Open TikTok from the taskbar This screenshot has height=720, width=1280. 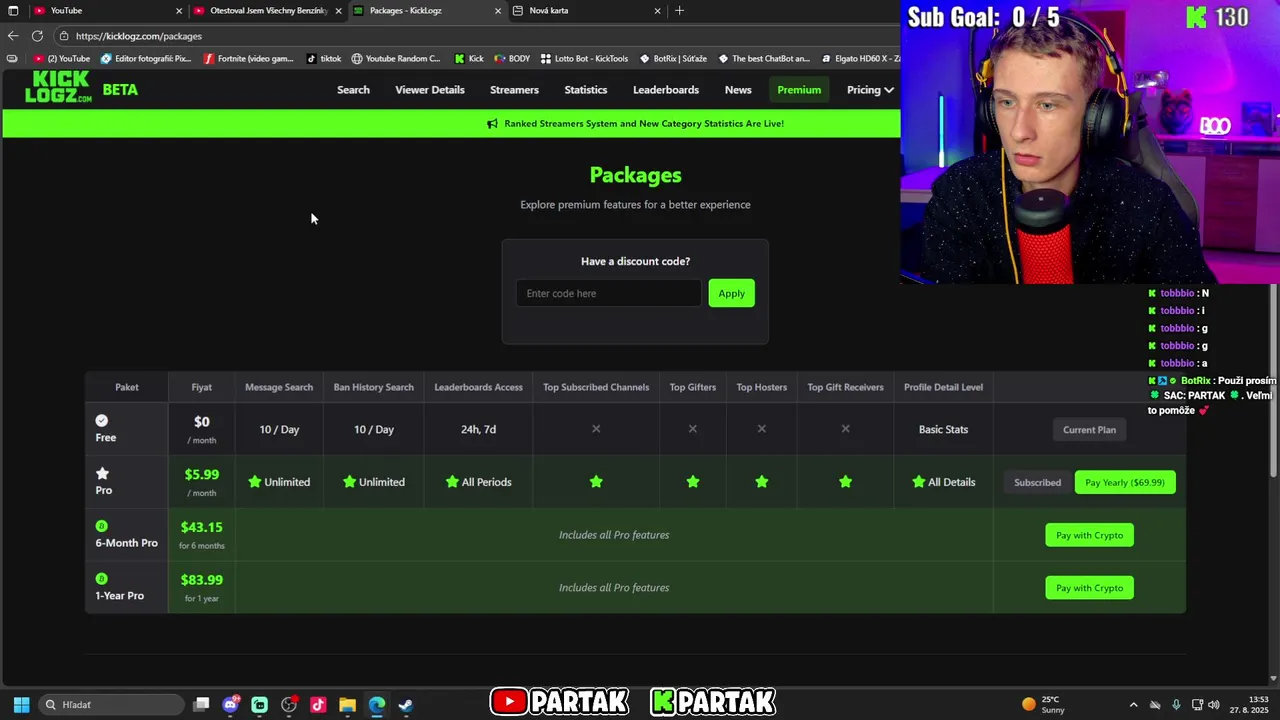point(318,705)
